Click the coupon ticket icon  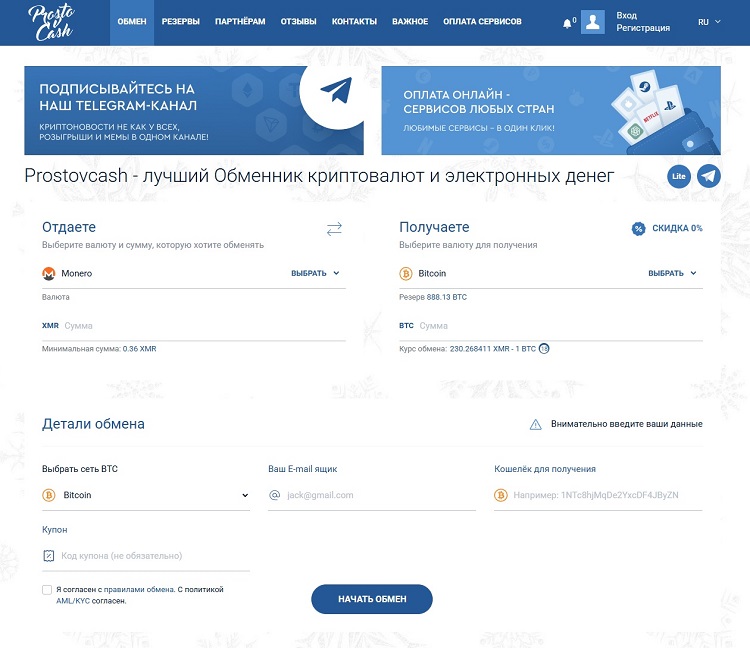(x=49, y=556)
